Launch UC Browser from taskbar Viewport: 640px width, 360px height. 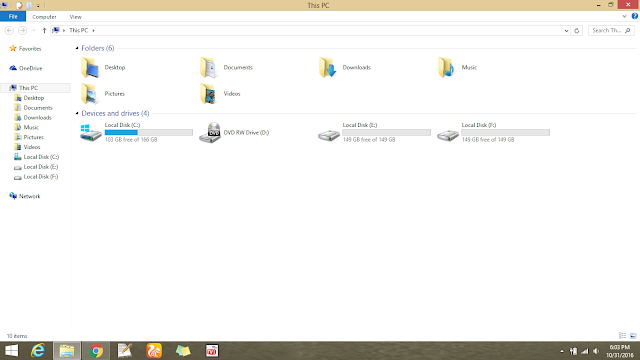coord(154,351)
